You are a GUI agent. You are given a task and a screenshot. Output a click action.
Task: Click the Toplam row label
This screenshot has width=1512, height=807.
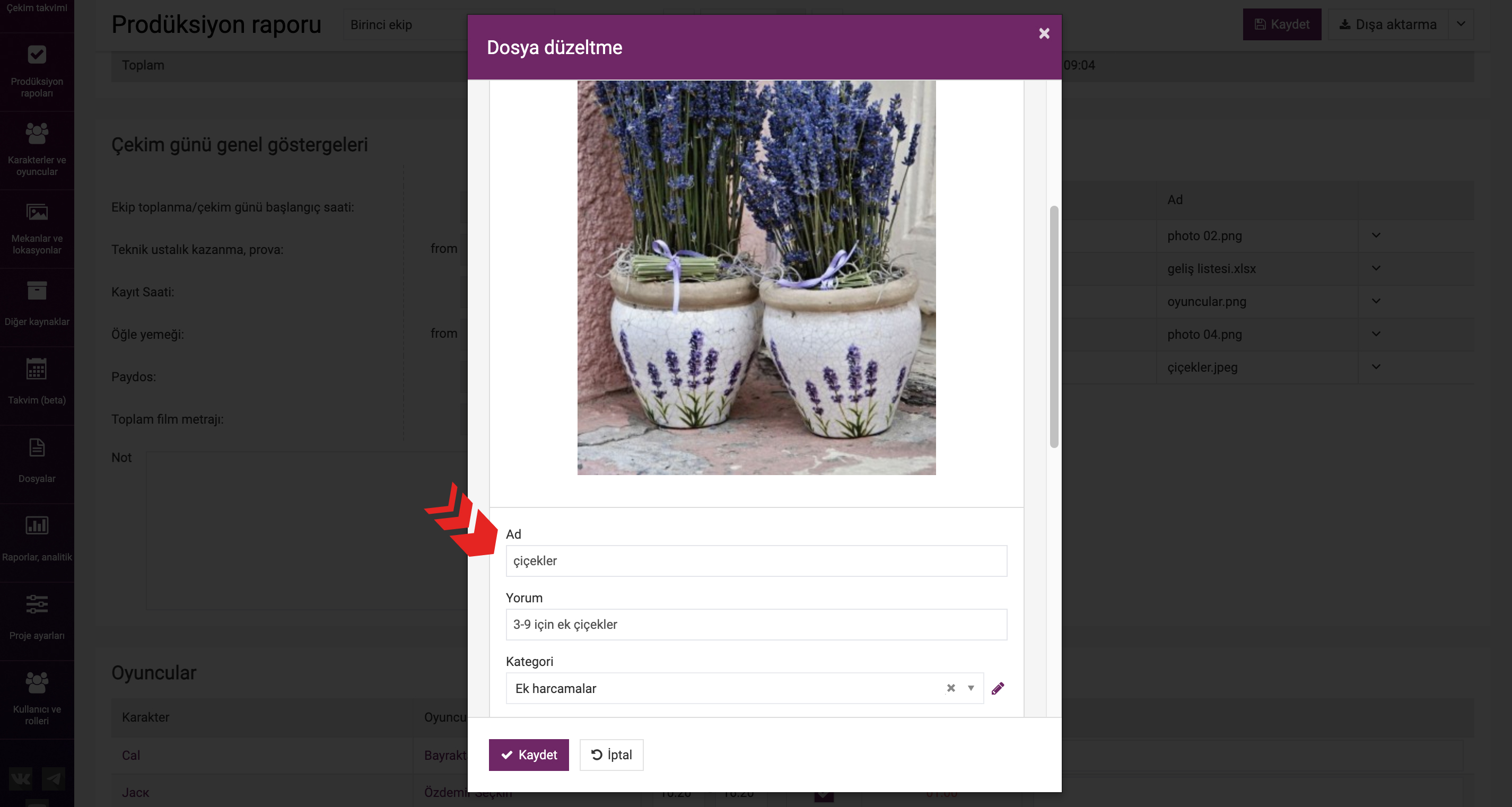[143, 65]
